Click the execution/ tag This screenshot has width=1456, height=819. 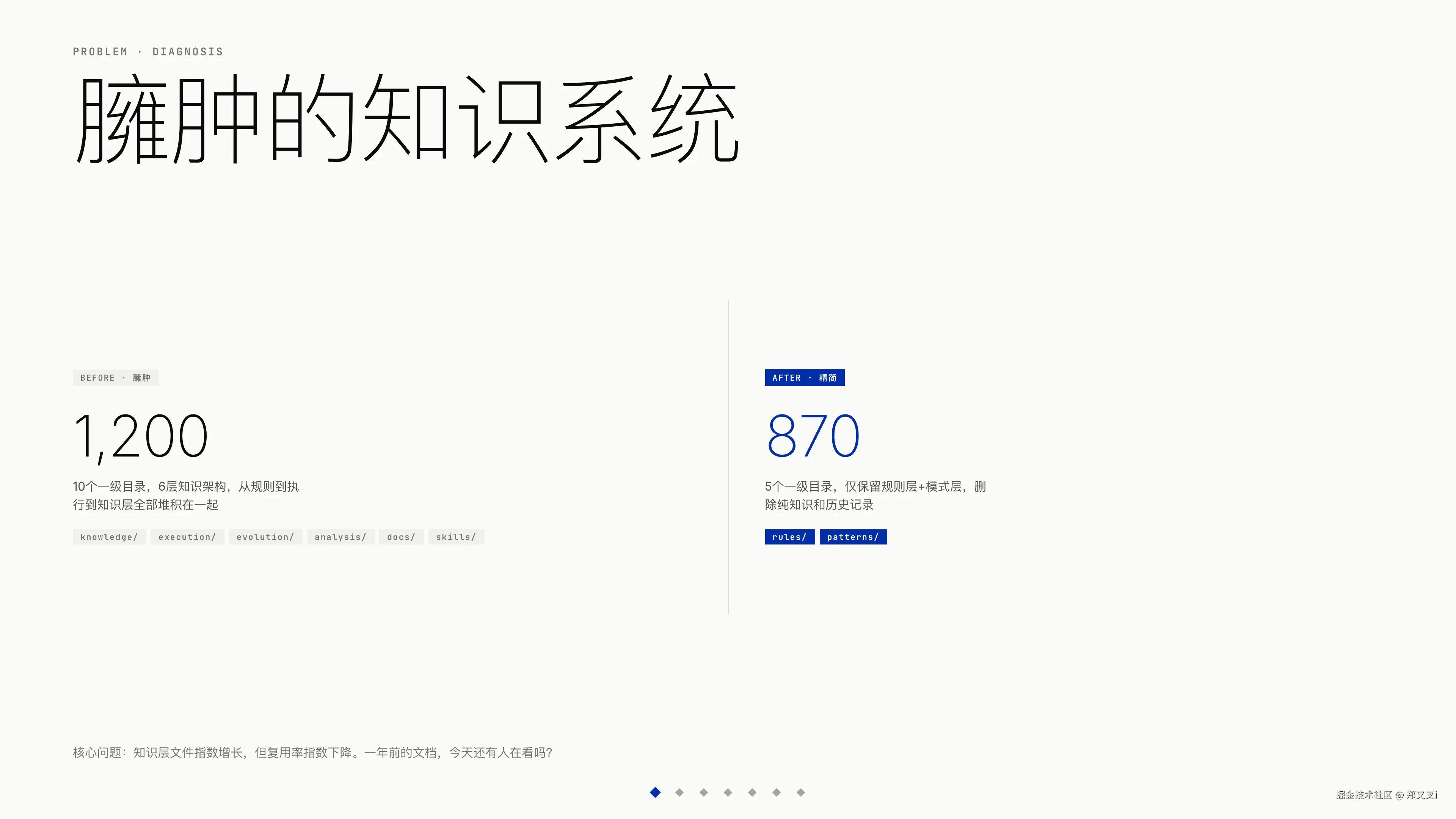187,537
